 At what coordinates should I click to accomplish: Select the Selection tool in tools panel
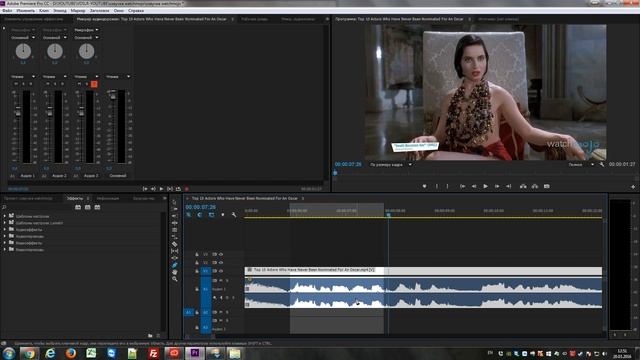[175, 202]
